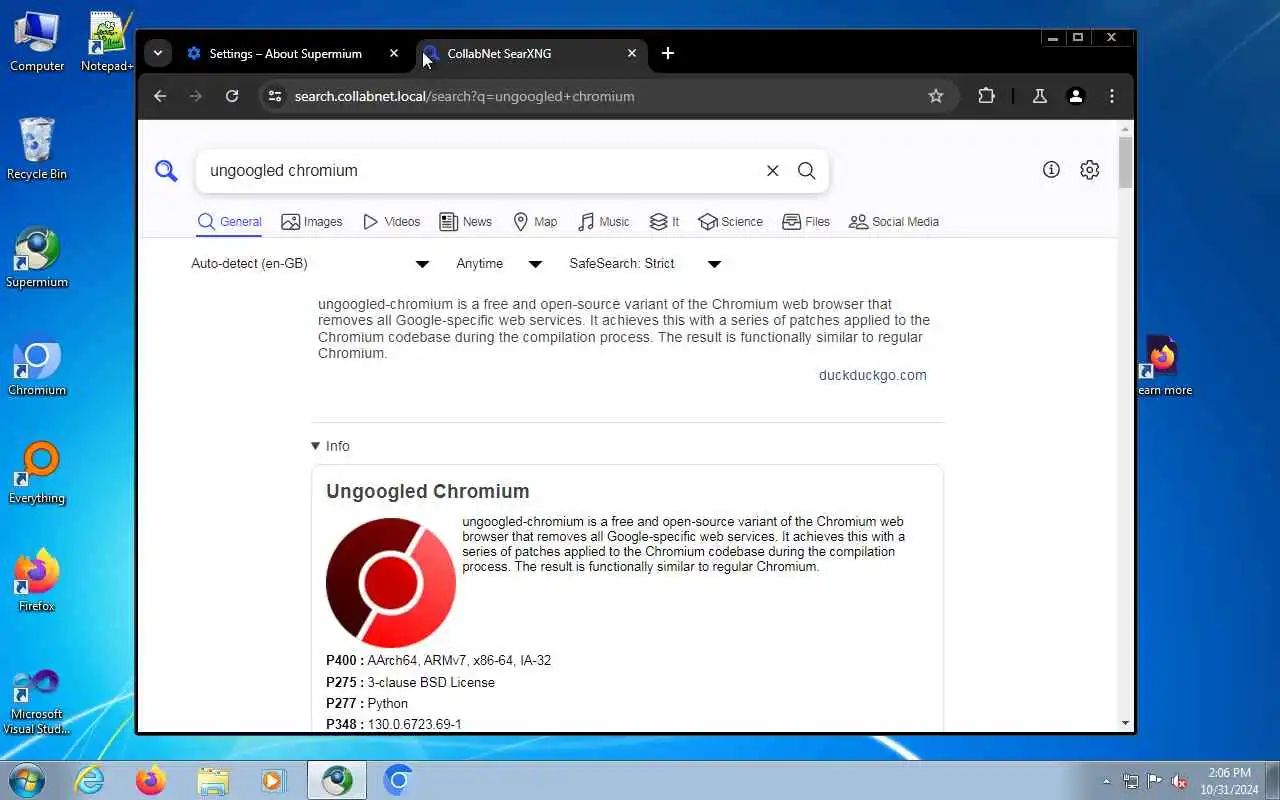Image resolution: width=1280 pixels, height=800 pixels.
Task: Switch to Science search category
Action: [730, 222]
